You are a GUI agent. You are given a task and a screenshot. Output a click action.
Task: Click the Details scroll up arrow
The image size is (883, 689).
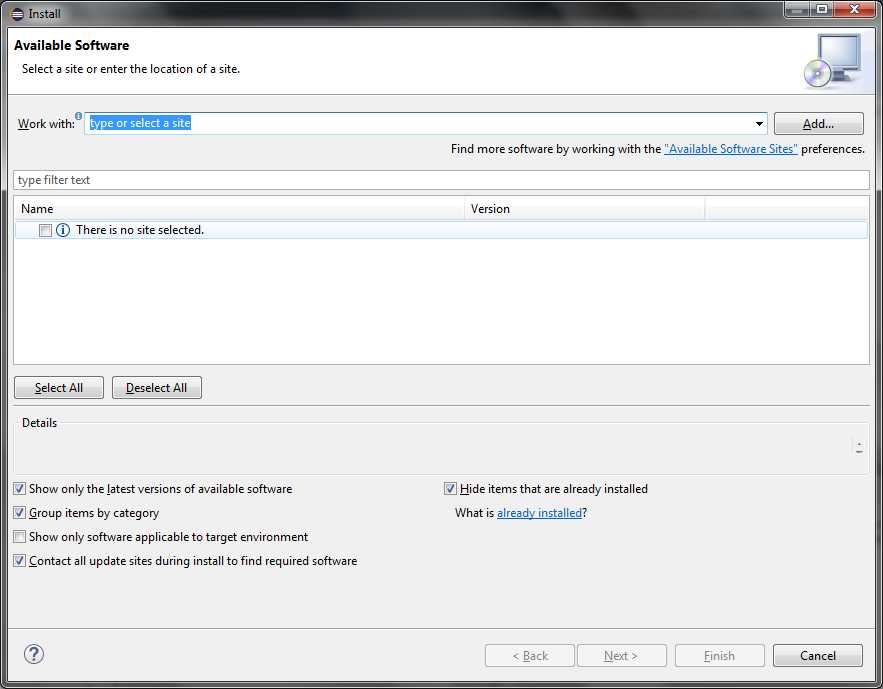859,442
